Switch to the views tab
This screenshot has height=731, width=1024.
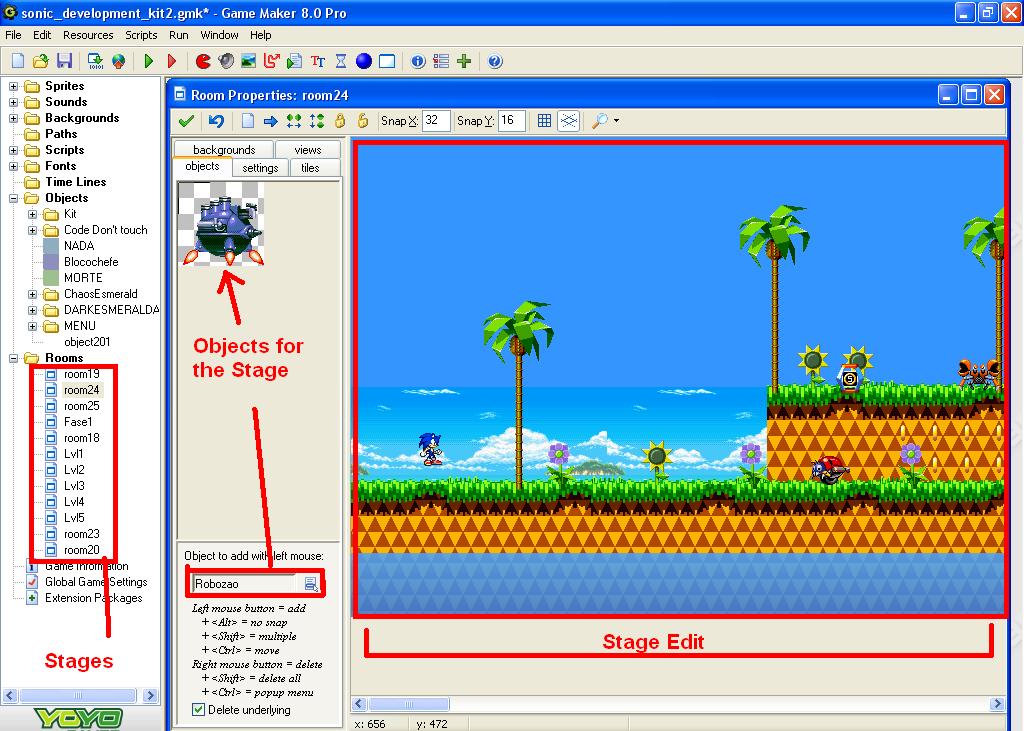308,150
